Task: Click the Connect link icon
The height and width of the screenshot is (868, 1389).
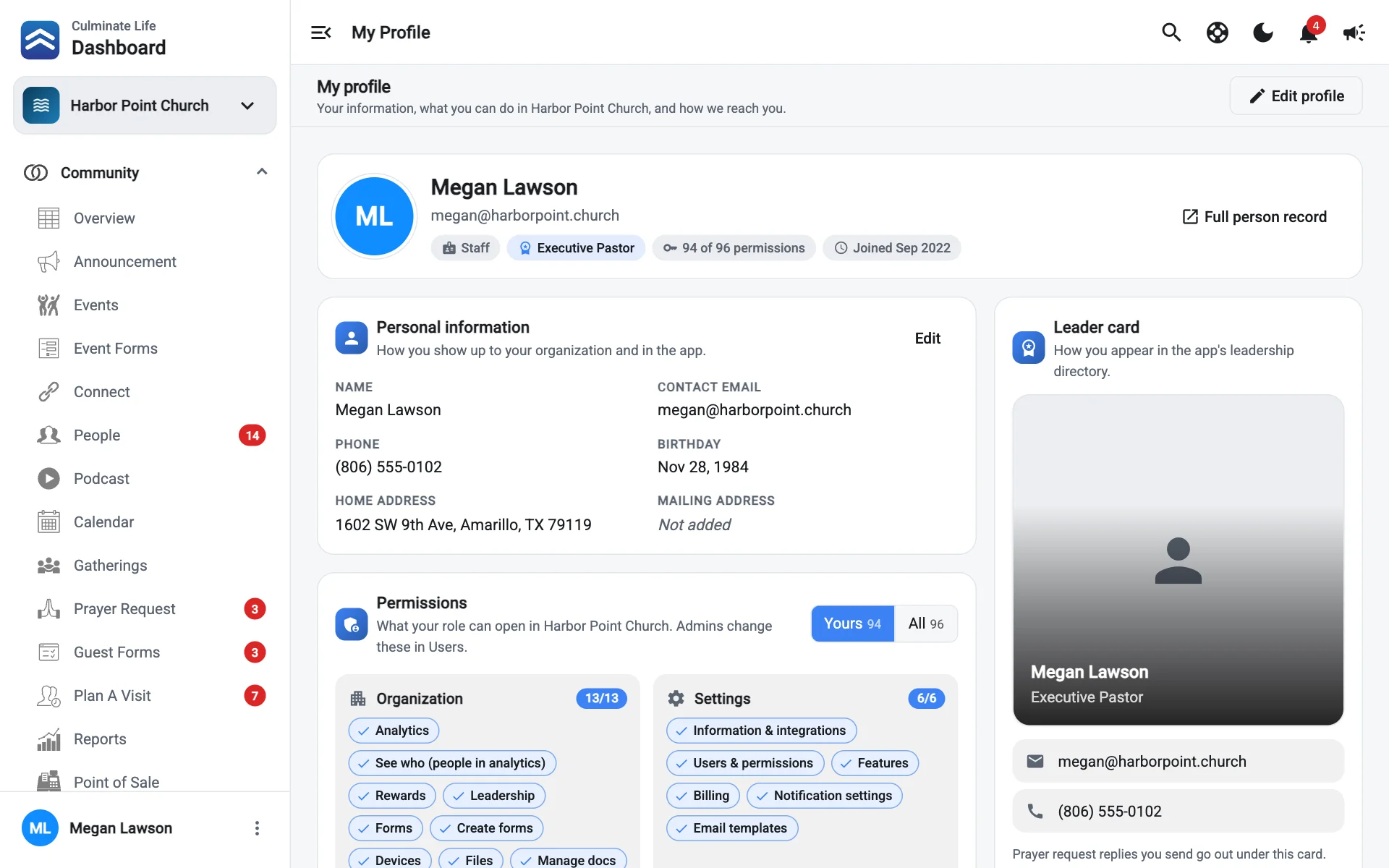Action: point(48,392)
